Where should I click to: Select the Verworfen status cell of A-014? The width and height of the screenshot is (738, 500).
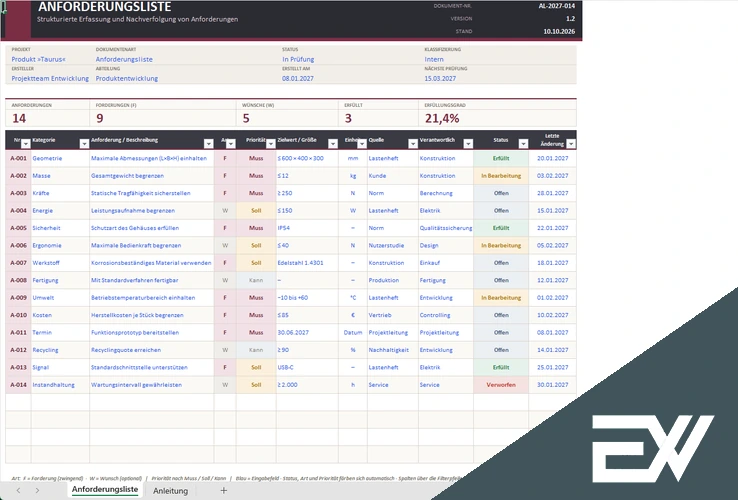pyautogui.click(x=501, y=385)
